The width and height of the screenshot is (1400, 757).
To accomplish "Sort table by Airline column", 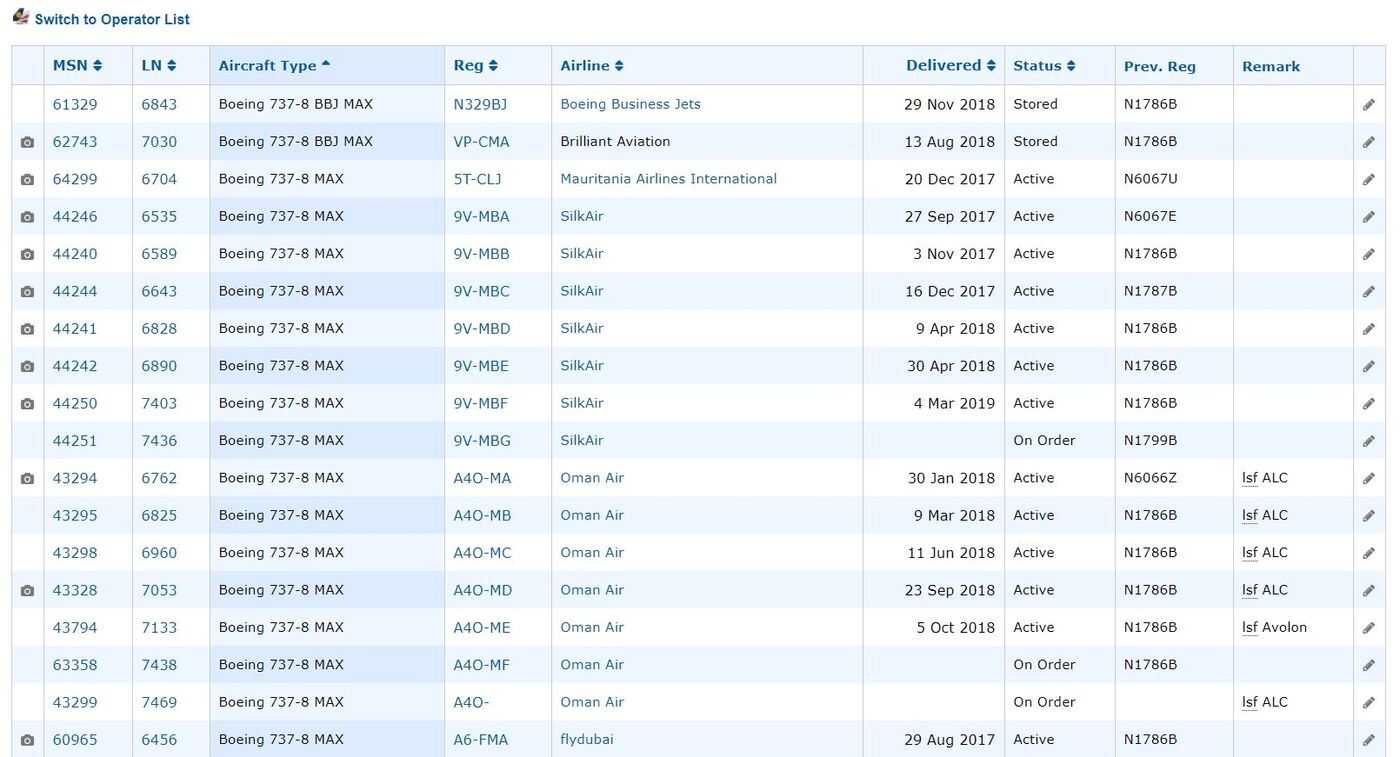I will 592,66.
